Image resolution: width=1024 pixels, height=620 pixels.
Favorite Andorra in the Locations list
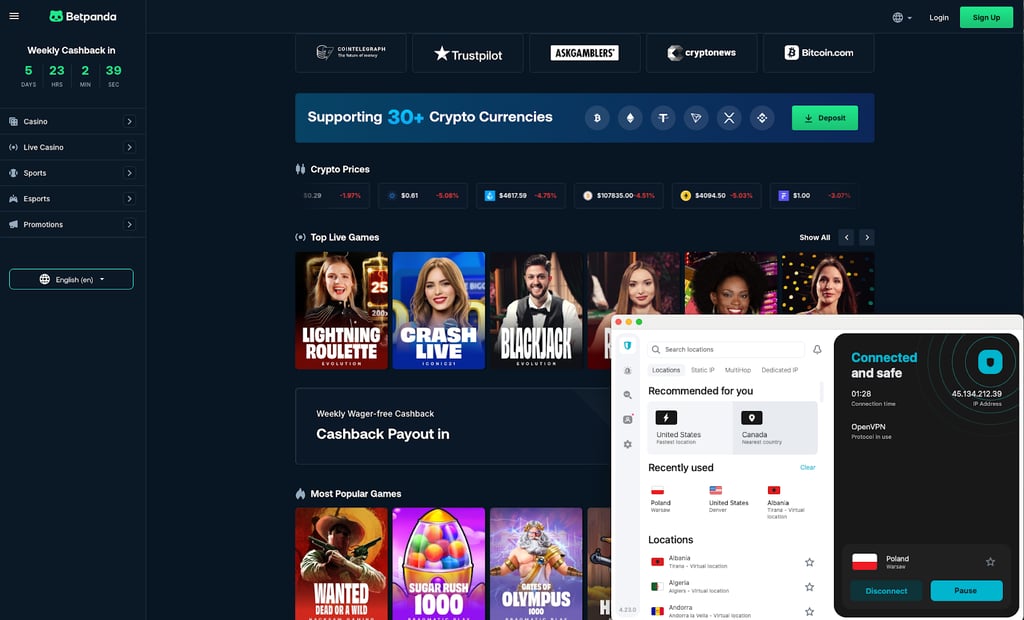click(809, 612)
